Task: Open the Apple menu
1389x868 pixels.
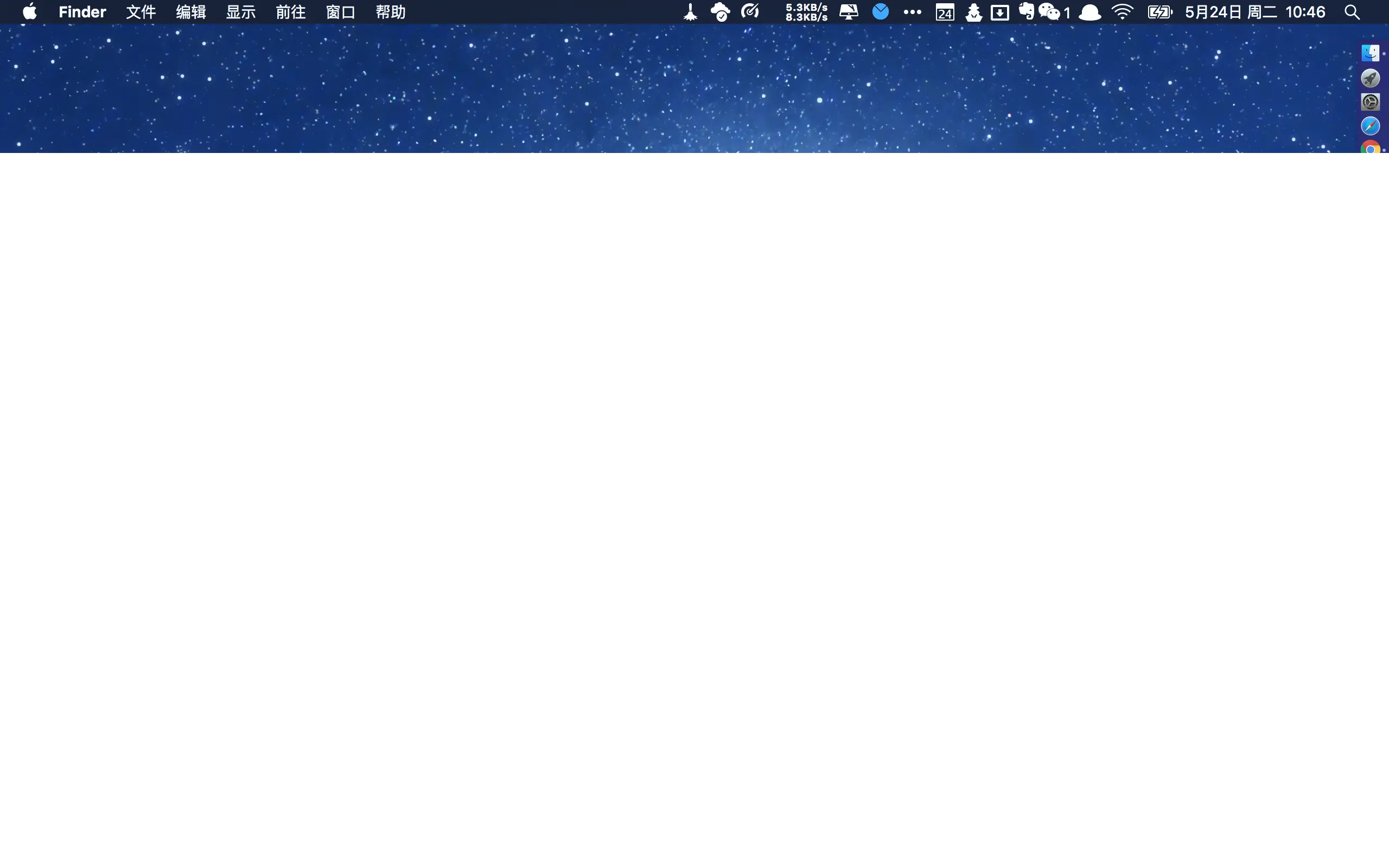Action: (x=30, y=12)
